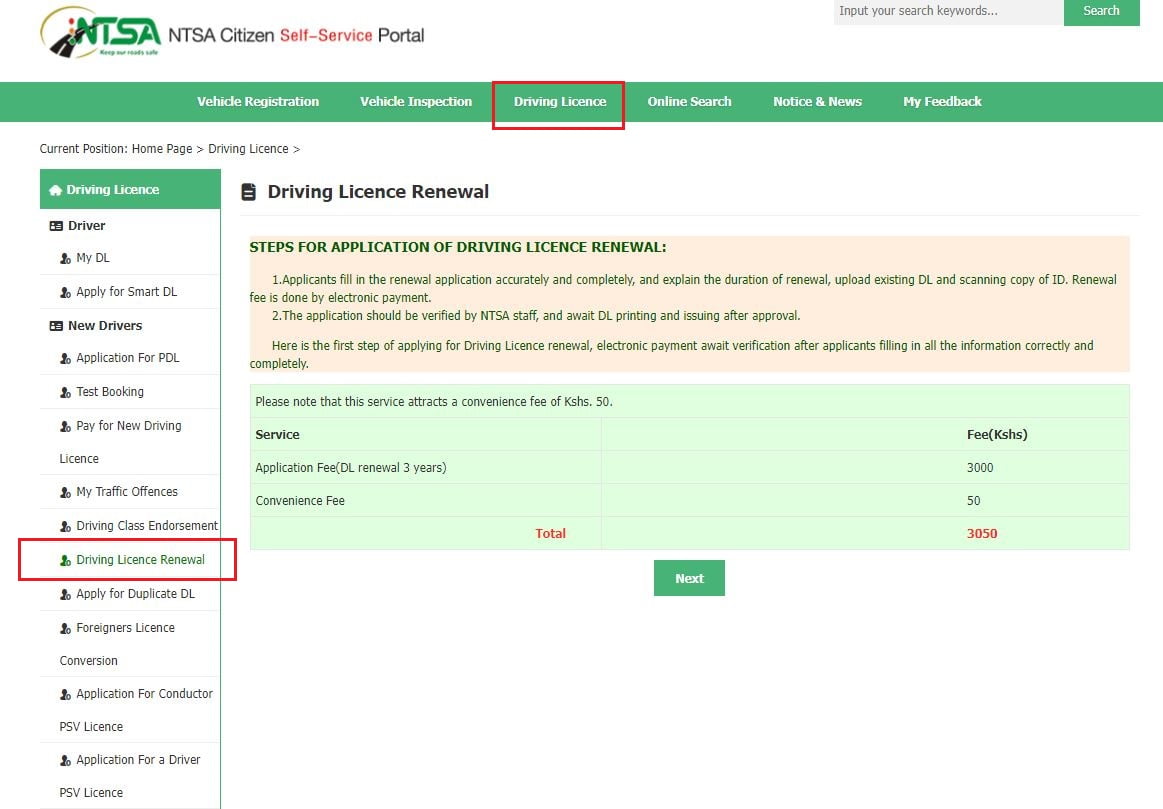Click the Convenience Fee row label
Screen dimensions: 1163x809
(x=300, y=501)
